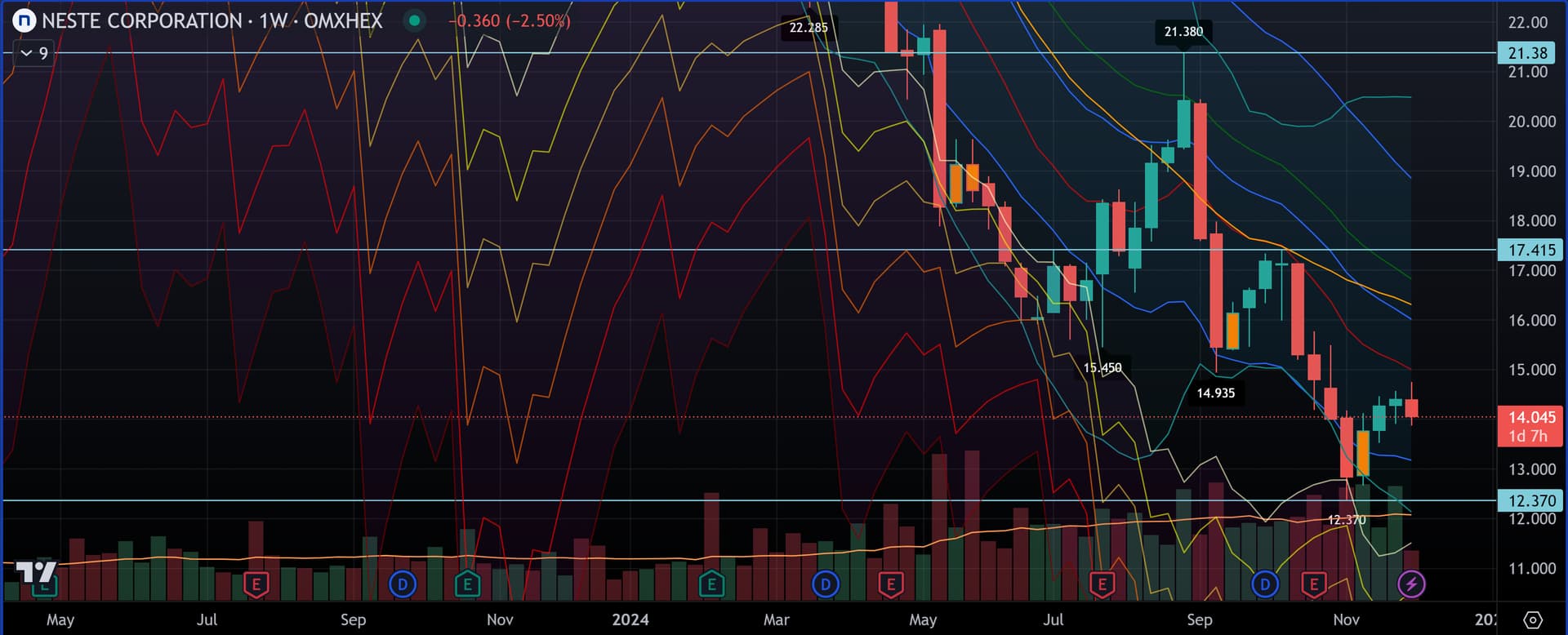Click the 22.000 price scale tick
Image resolution: width=1568 pixels, height=635 pixels.
click(x=1528, y=22)
